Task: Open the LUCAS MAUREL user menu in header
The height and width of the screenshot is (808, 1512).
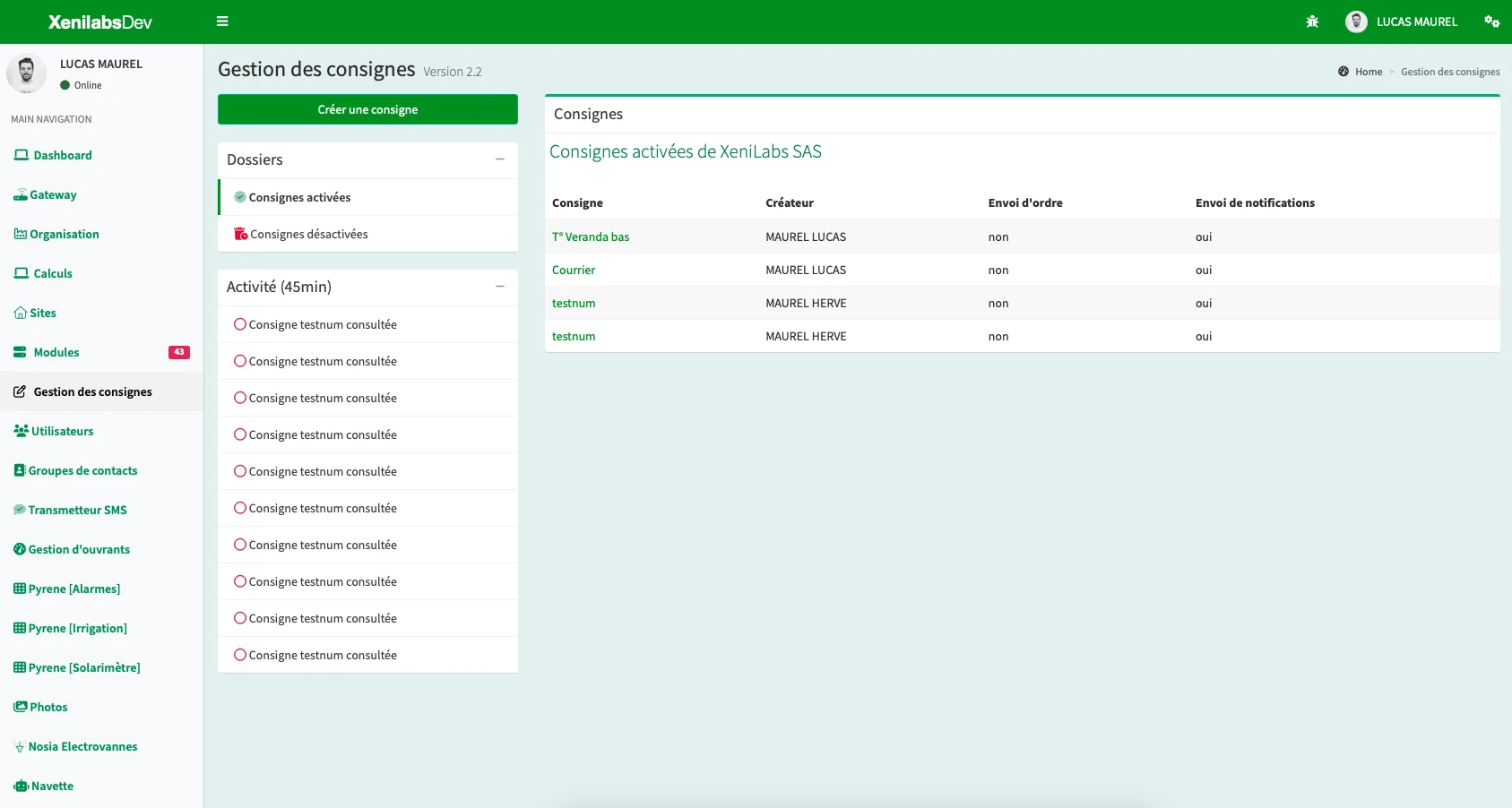Action: [1402, 21]
